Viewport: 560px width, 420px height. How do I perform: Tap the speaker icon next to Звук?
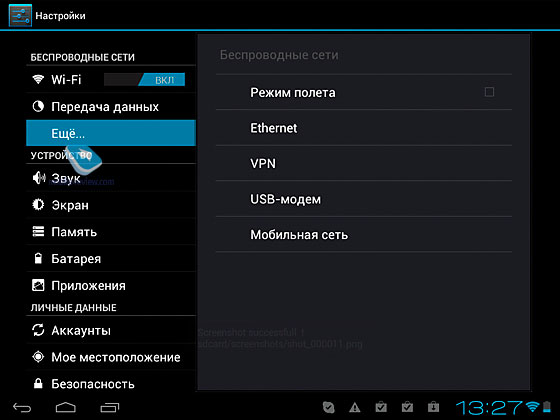(x=39, y=178)
